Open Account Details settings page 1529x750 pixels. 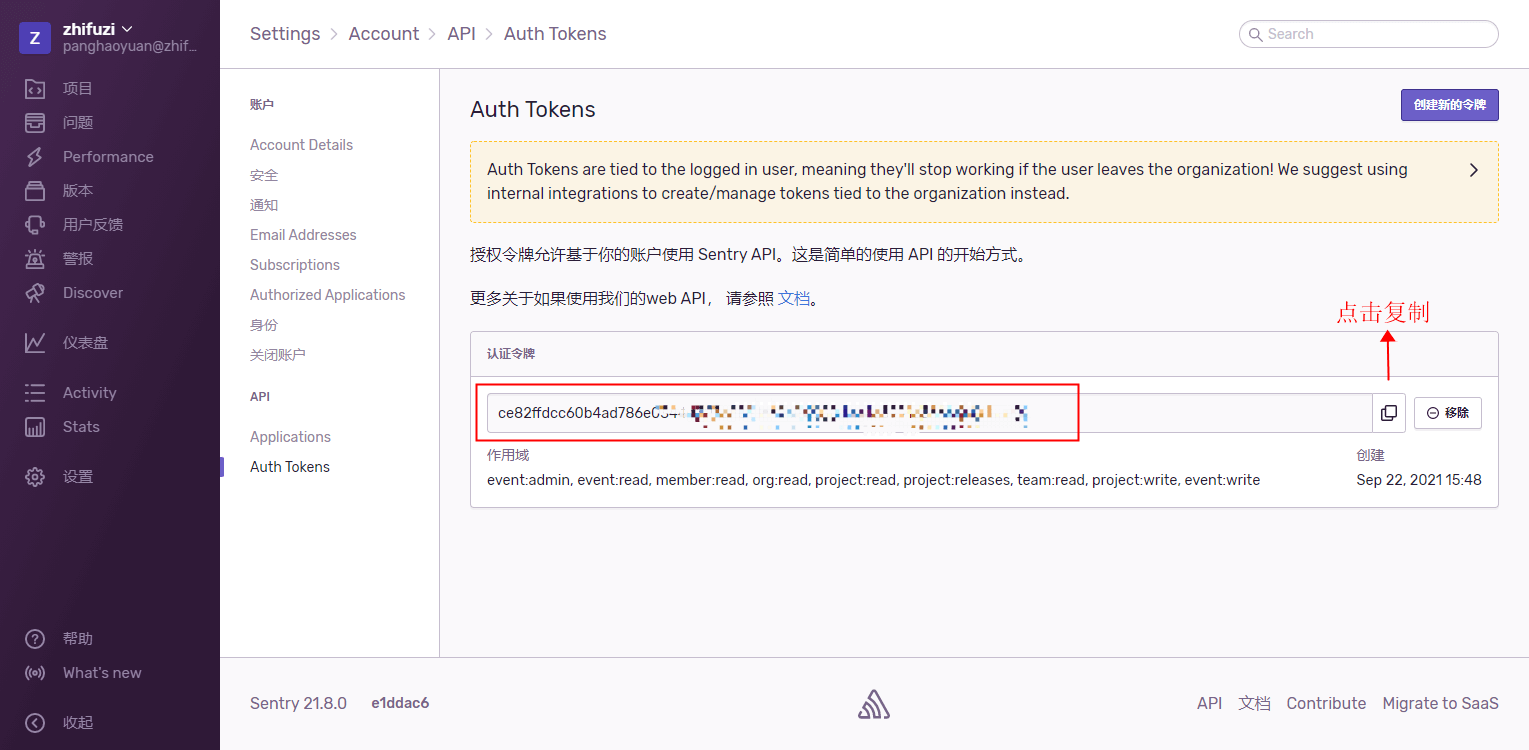302,145
